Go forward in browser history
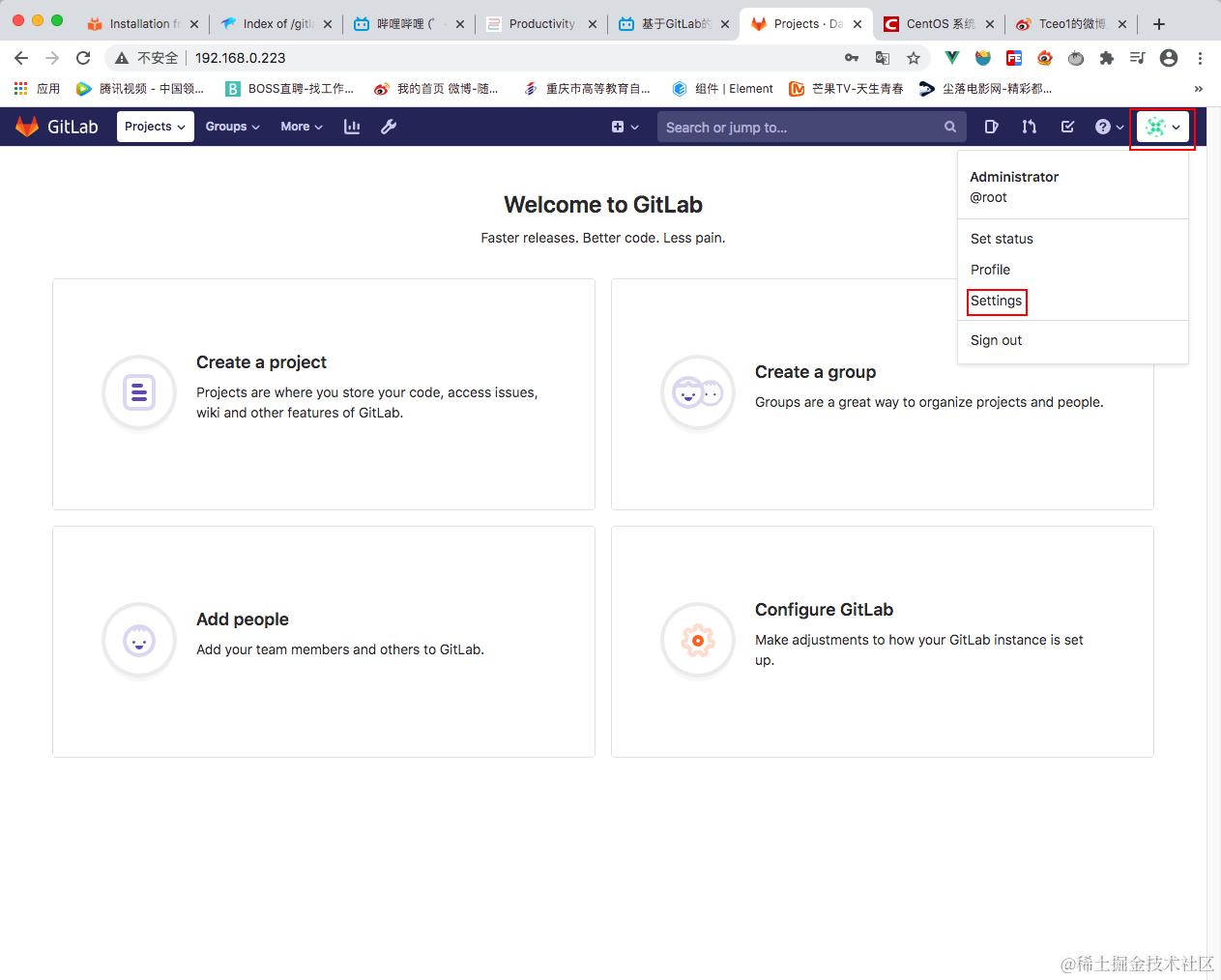The image size is (1221, 980). click(52, 58)
